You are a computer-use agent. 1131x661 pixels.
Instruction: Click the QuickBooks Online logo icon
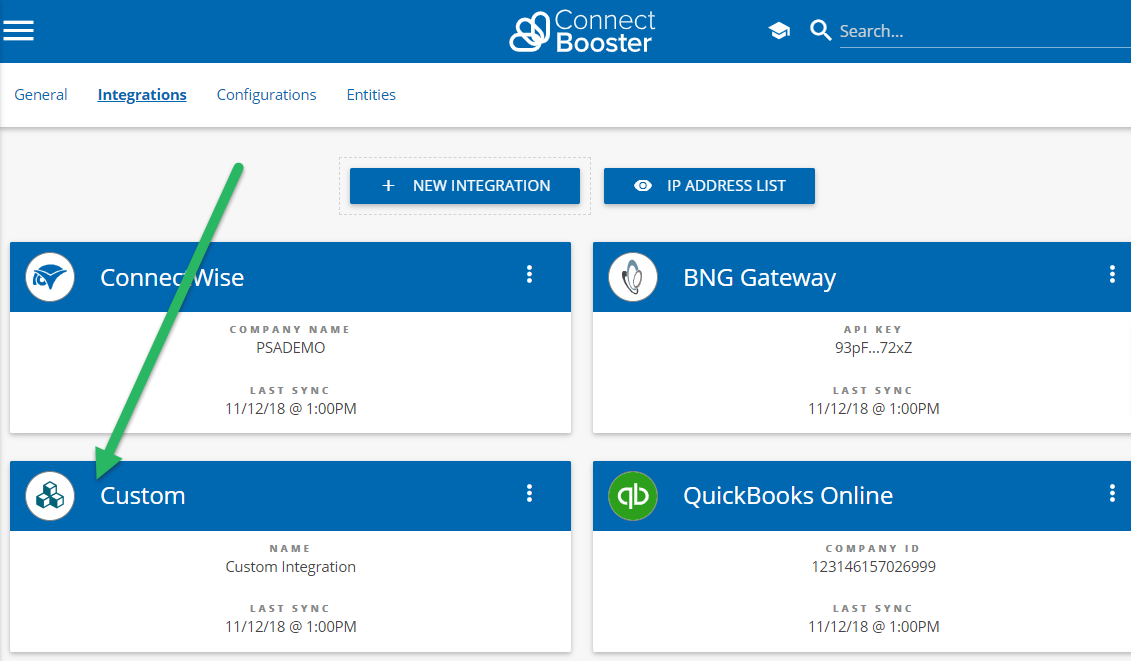click(633, 496)
